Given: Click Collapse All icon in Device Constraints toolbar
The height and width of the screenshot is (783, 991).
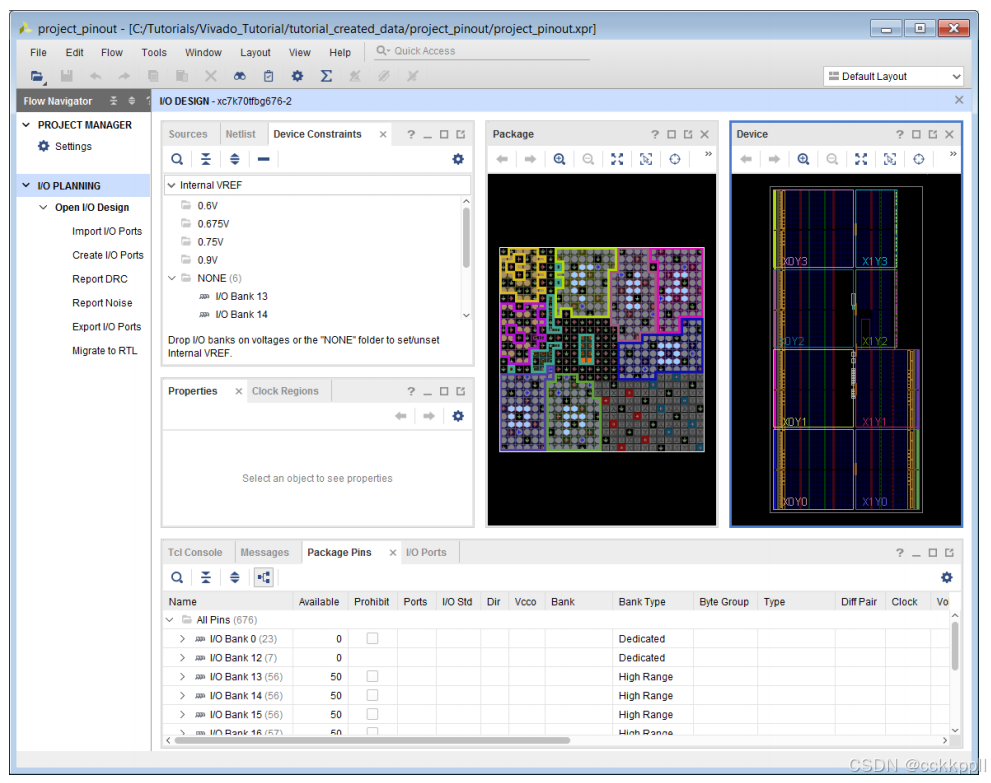Looking at the screenshot, I should 206,159.
